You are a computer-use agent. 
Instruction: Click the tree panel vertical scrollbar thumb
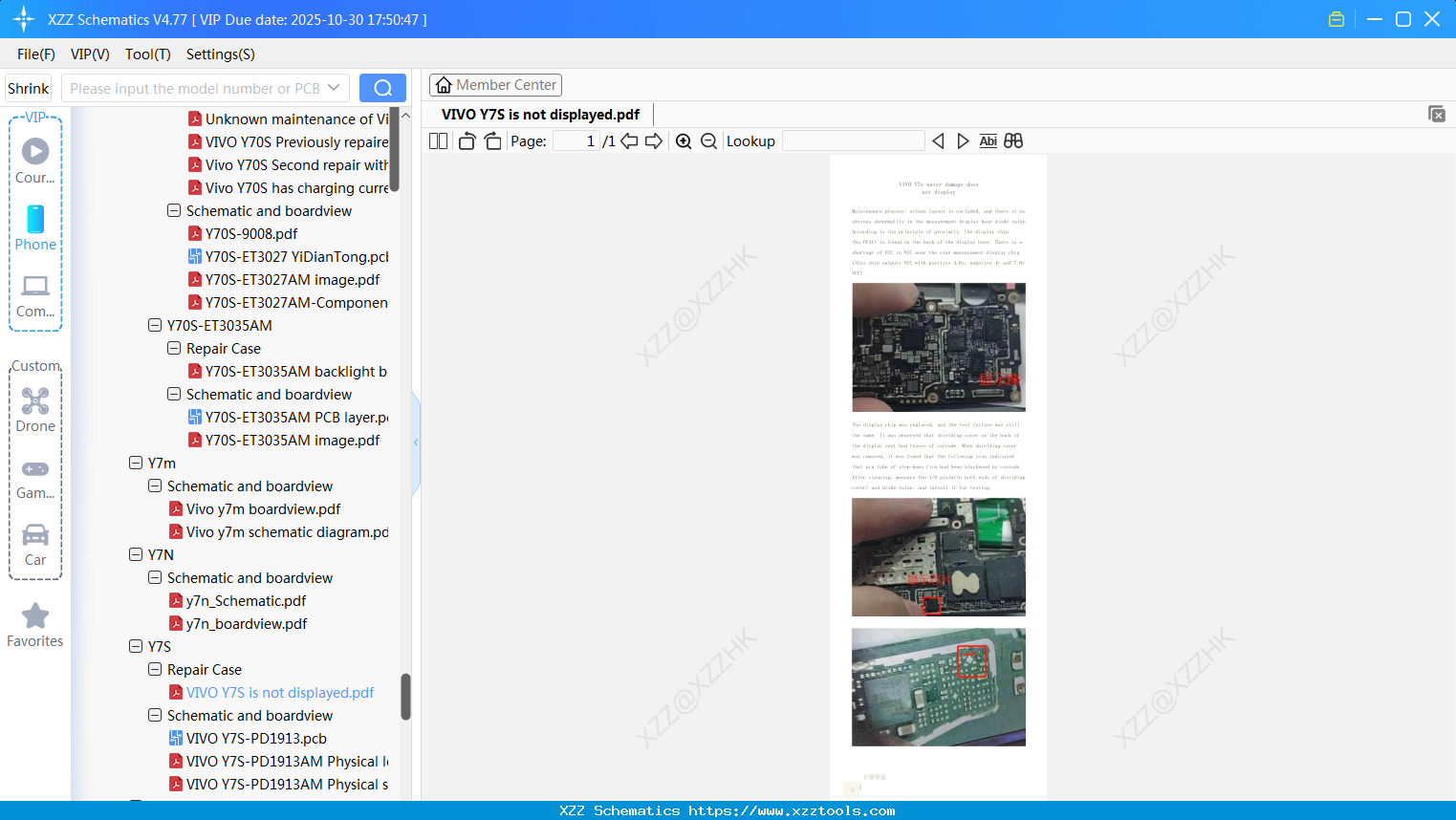[405, 697]
